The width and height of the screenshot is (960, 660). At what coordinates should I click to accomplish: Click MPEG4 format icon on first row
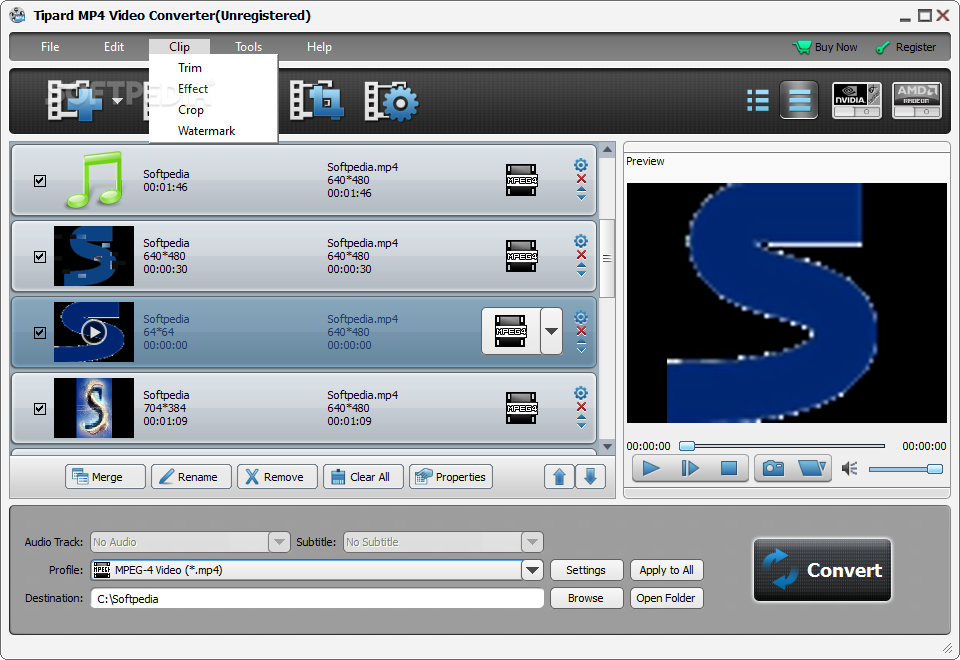521,180
